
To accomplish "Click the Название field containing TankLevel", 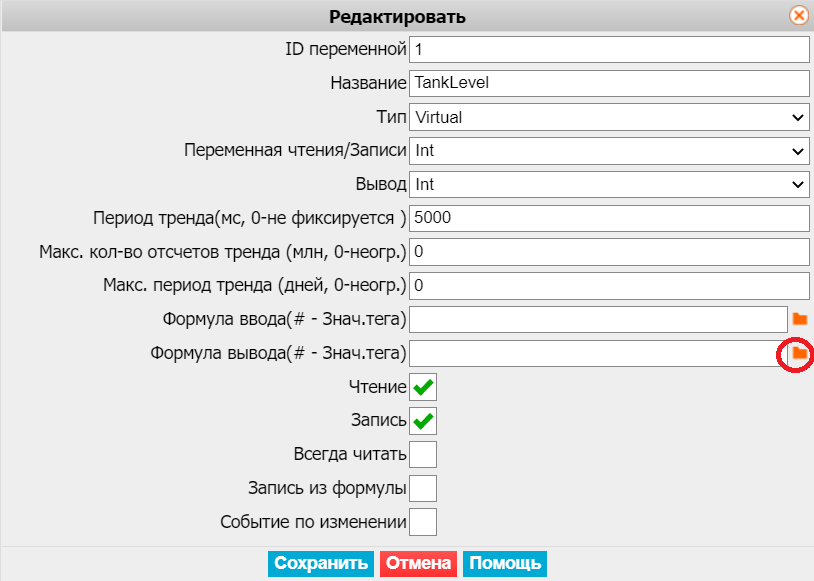I will click(x=609, y=83).
